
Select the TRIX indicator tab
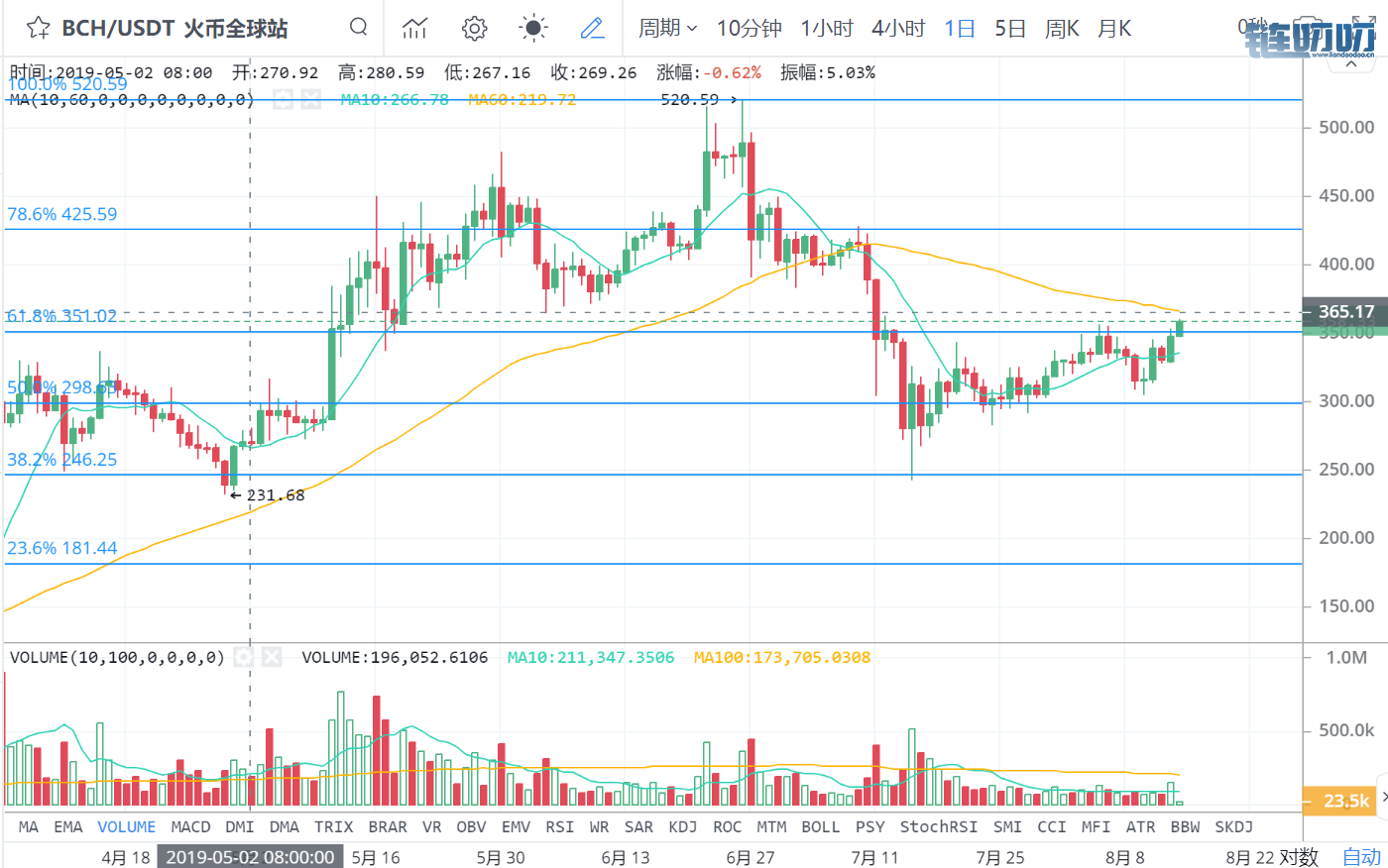[x=334, y=826]
